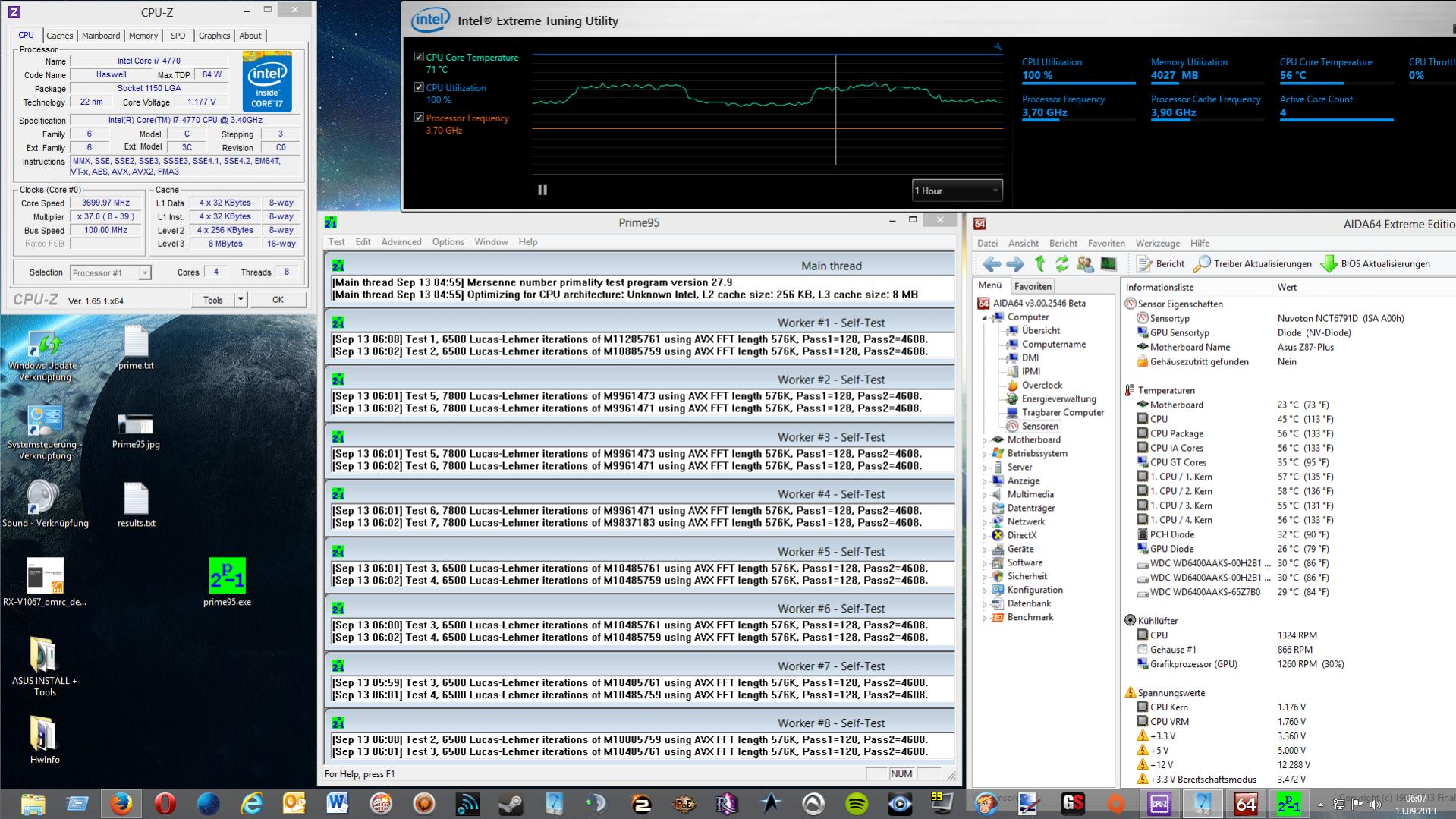Expand the Benchmark tree node
Viewport: 1456px width, 819px height.
[x=985, y=618]
